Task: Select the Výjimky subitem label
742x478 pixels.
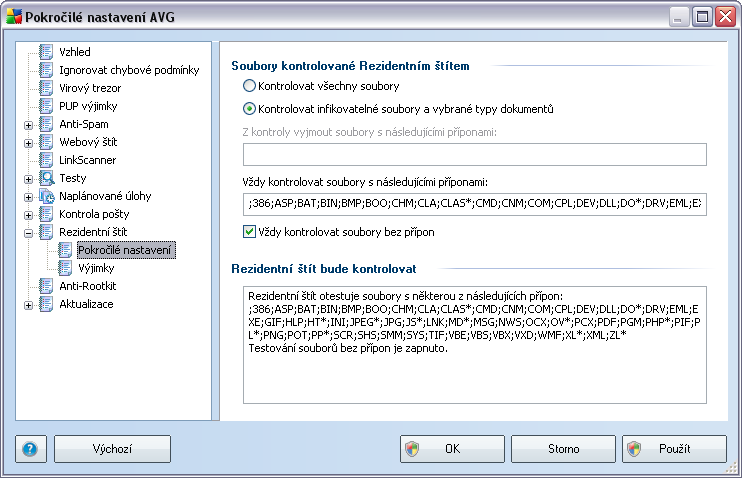Action: click(96, 268)
